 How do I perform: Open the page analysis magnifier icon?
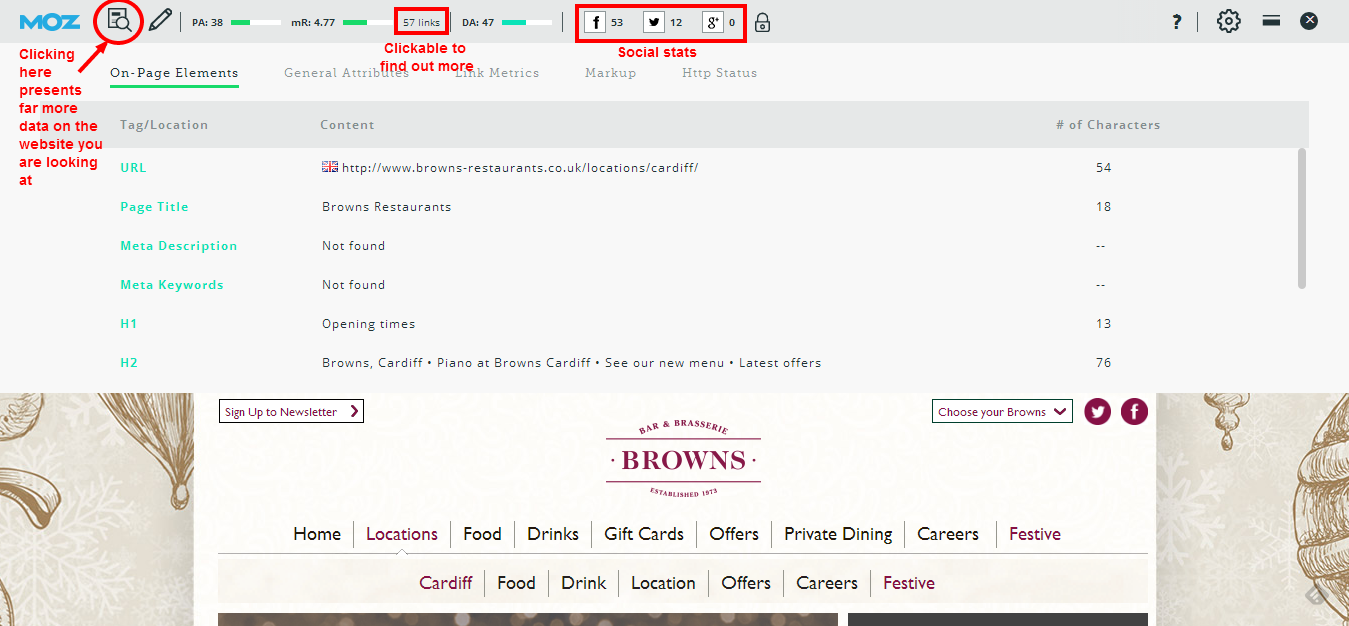pos(120,21)
